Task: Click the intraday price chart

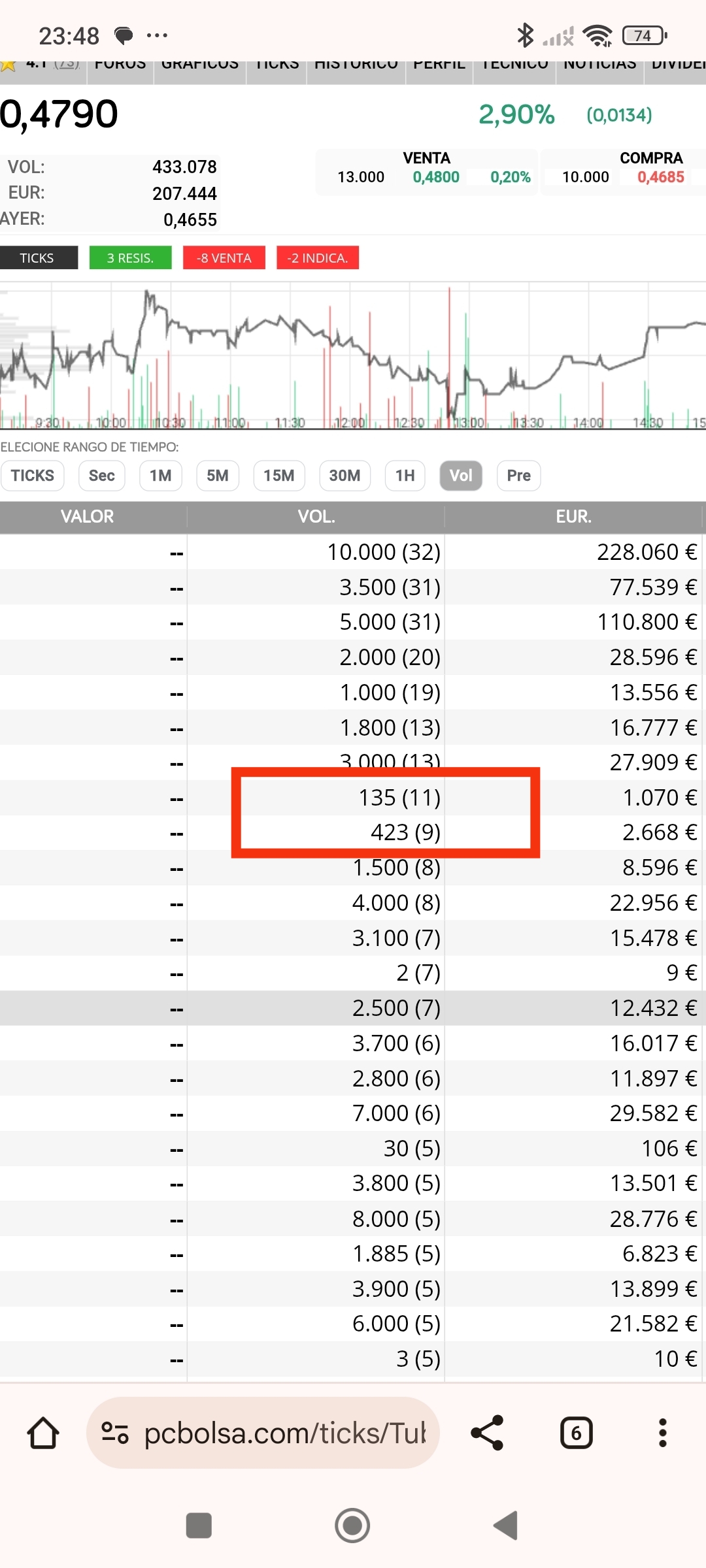Action: click(x=353, y=356)
